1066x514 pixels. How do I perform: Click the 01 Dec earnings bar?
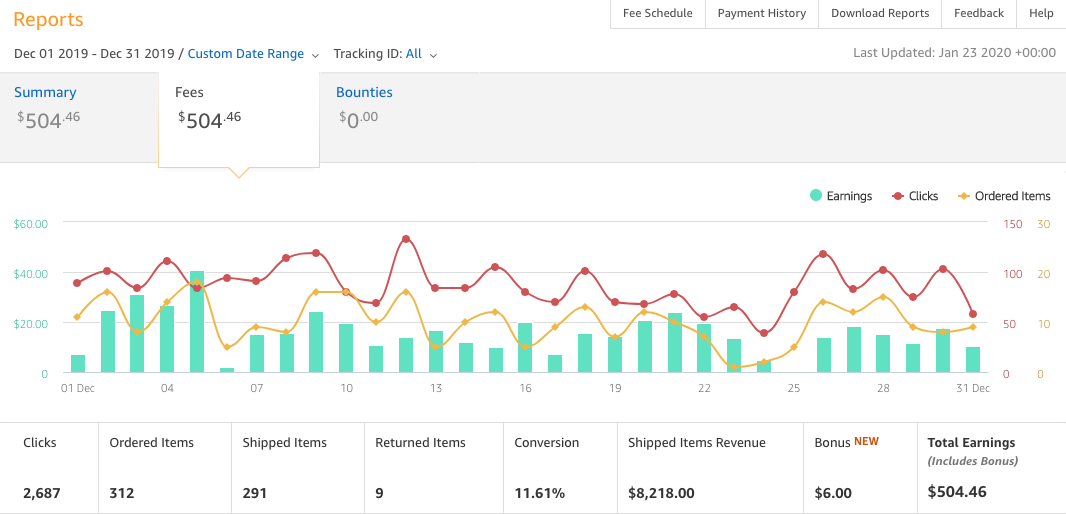(78, 364)
